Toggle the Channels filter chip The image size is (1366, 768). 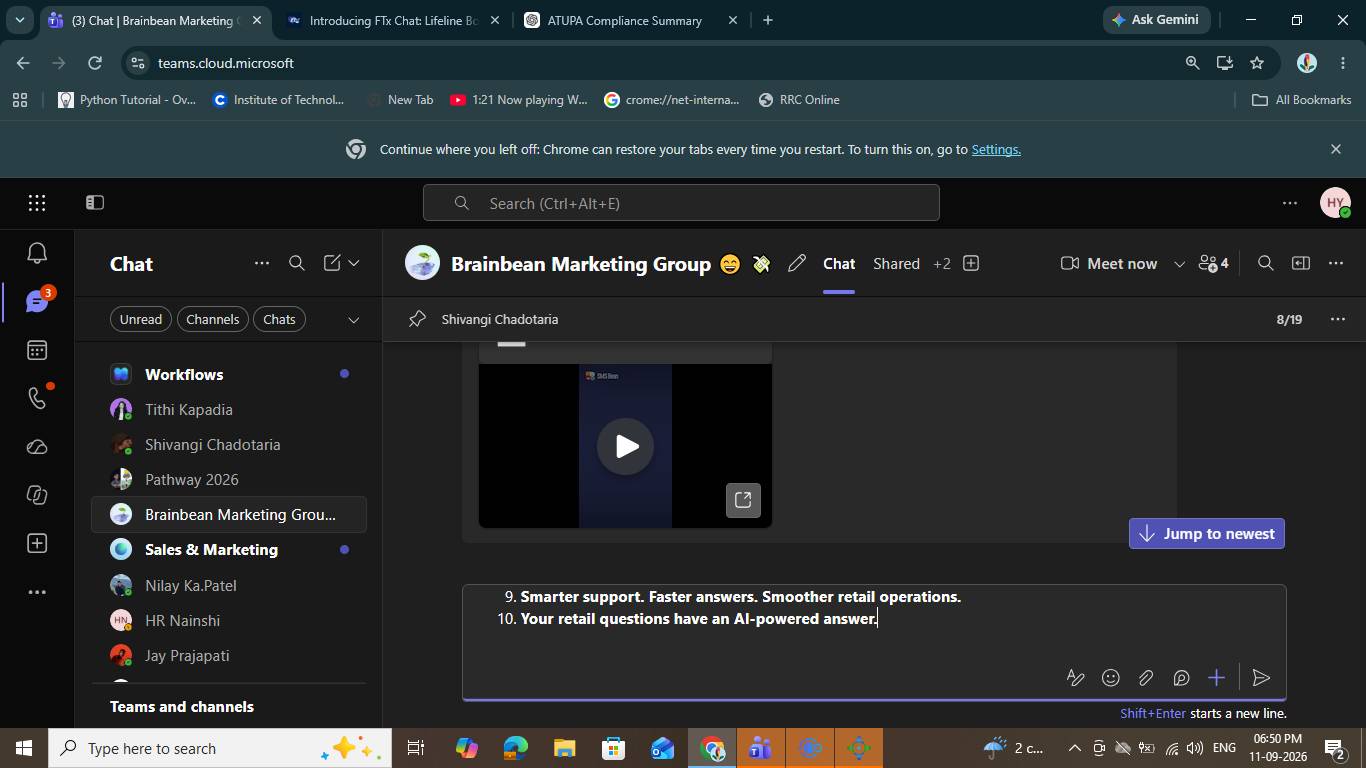(x=212, y=319)
